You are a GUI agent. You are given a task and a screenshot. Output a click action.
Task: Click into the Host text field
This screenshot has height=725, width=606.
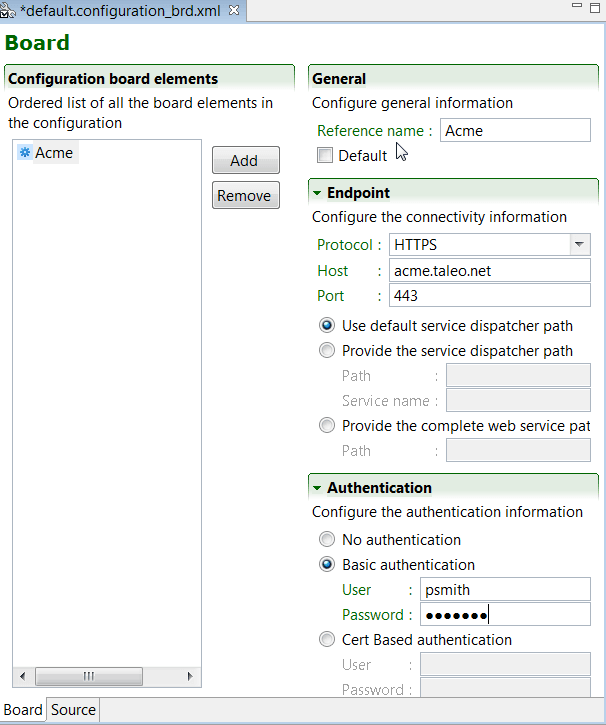488,270
